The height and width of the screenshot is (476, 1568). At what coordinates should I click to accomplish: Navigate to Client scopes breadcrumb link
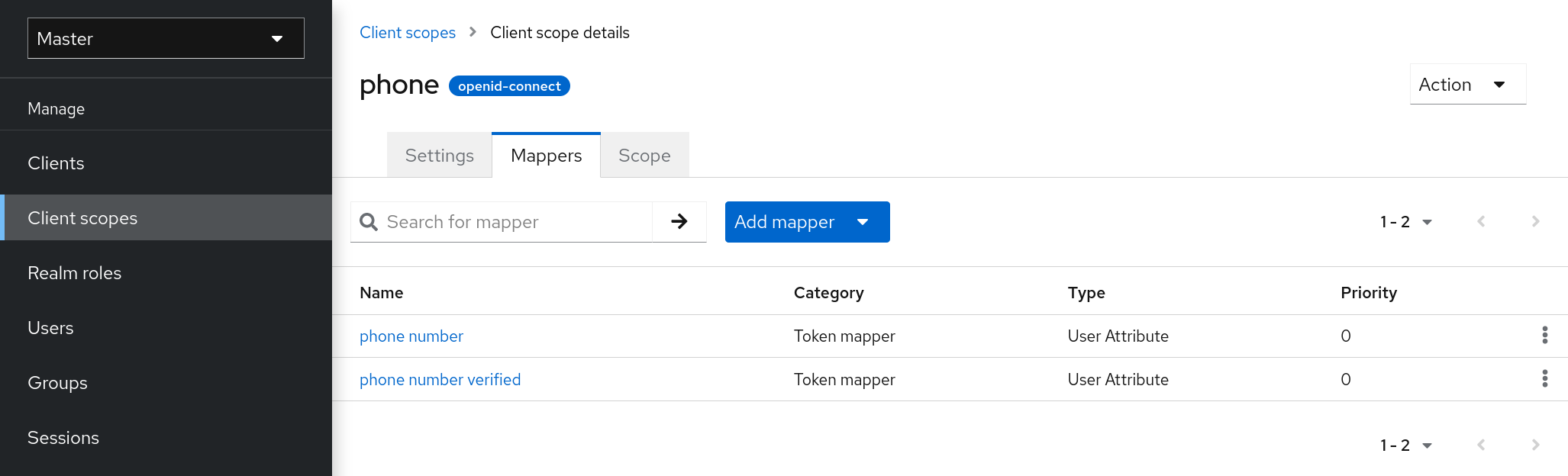407,33
